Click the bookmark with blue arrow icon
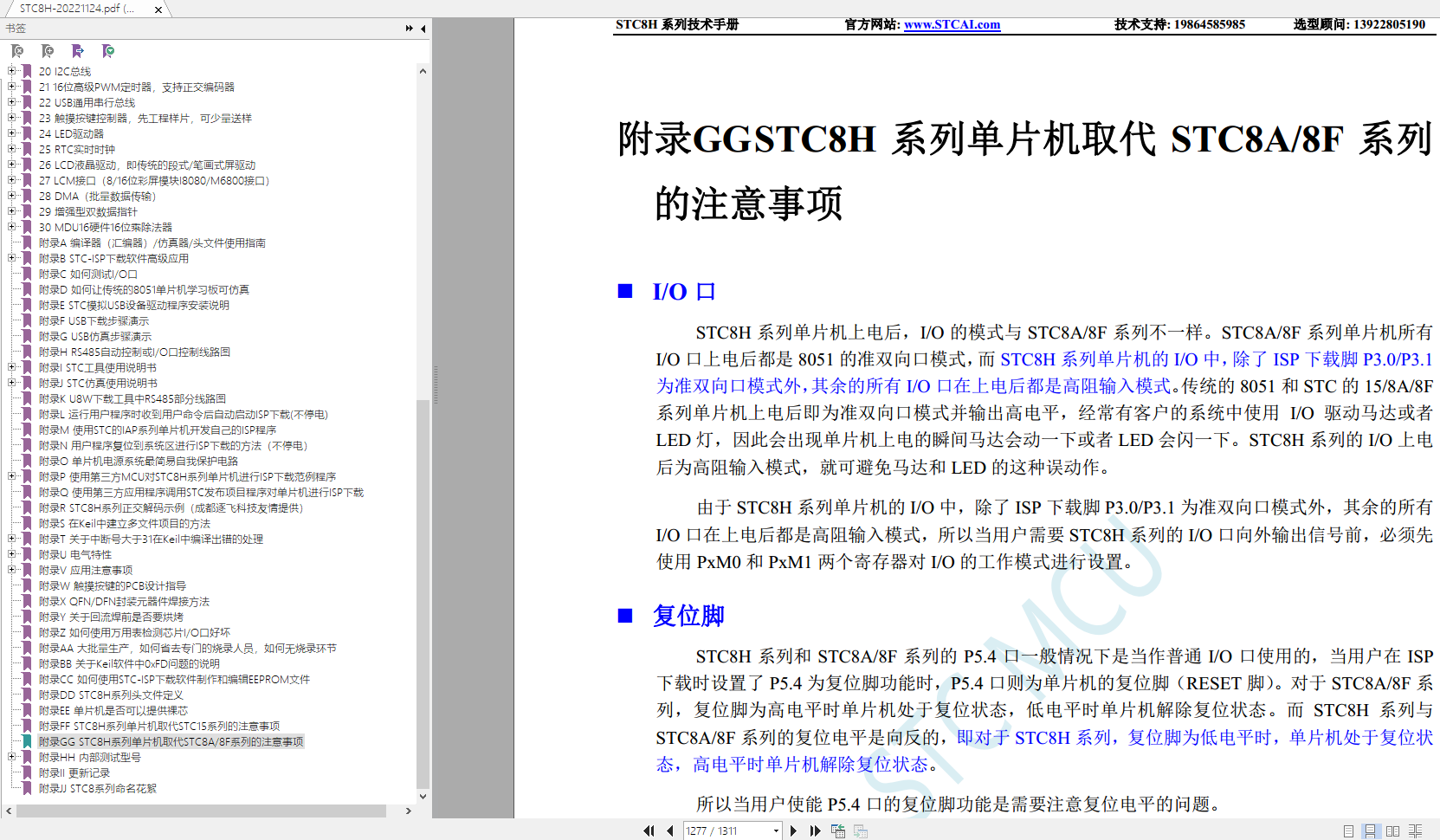This screenshot has height=840, width=1440. click(78, 51)
